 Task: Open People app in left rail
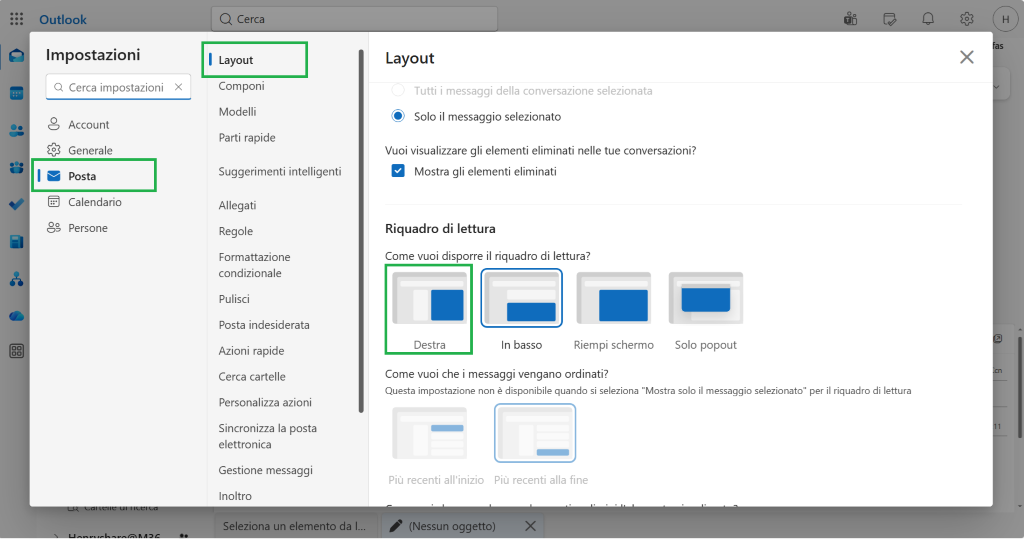coord(16,131)
